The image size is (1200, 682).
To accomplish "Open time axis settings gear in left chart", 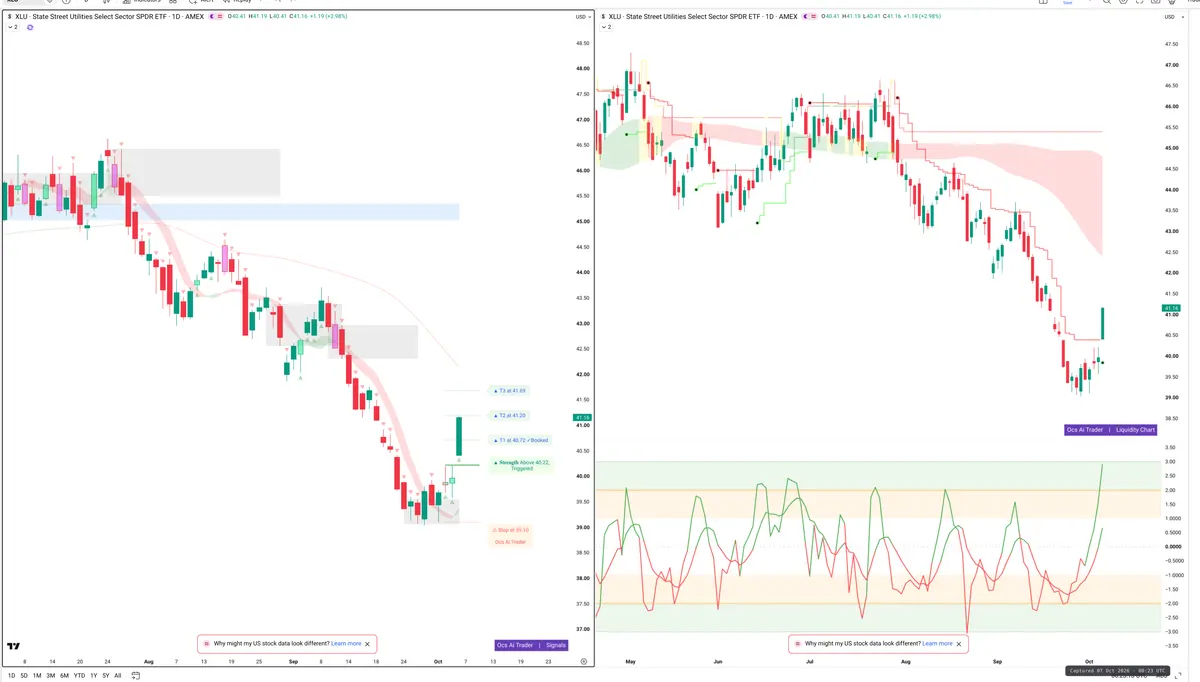I will [x=583, y=661].
